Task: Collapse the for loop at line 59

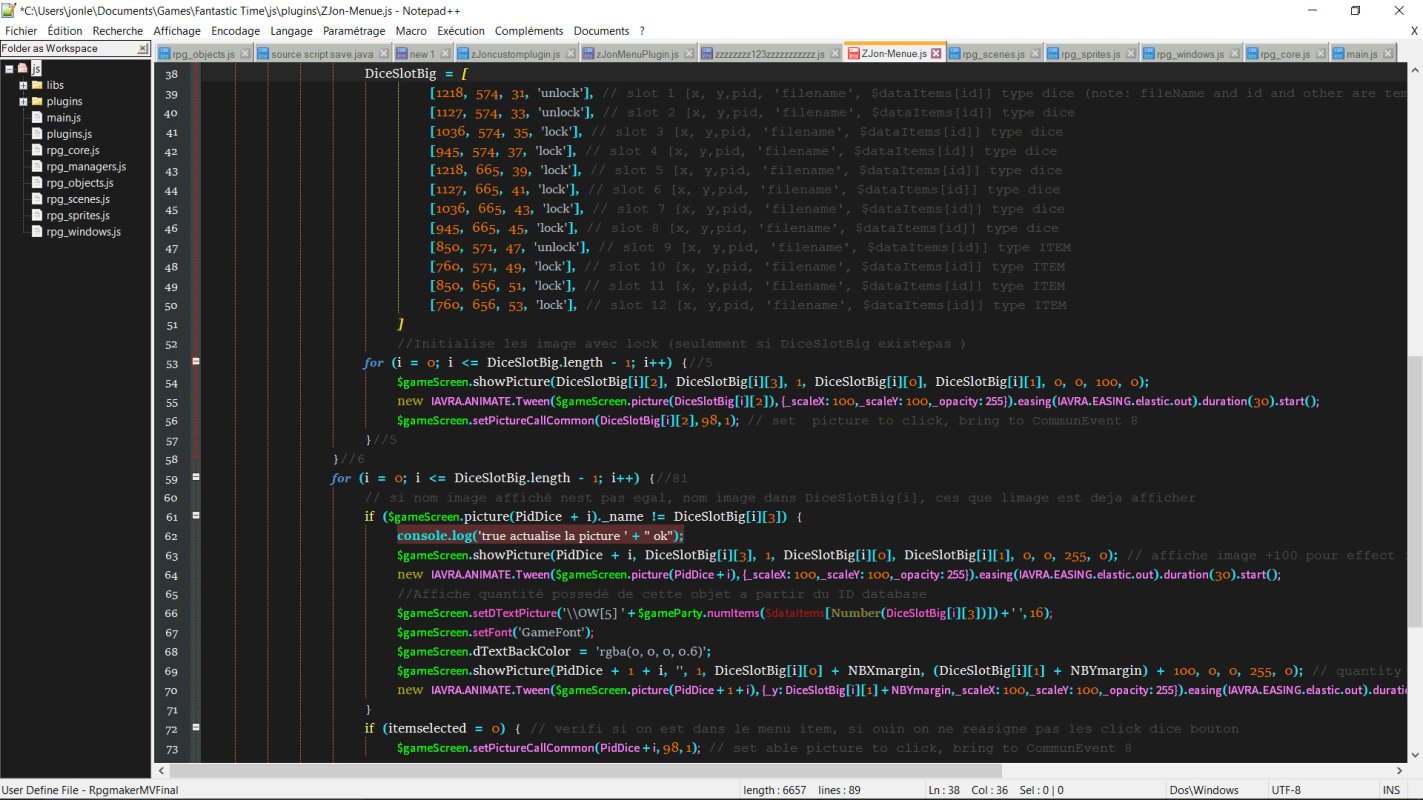Action: click(x=196, y=478)
